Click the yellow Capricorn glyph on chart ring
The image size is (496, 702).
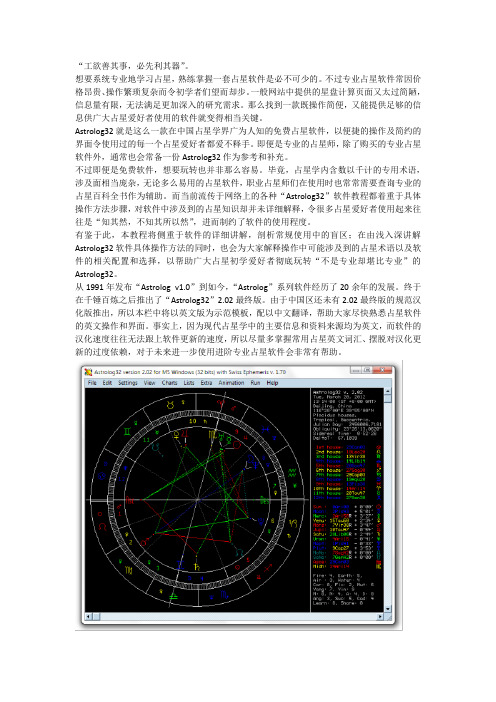pos(294,523)
